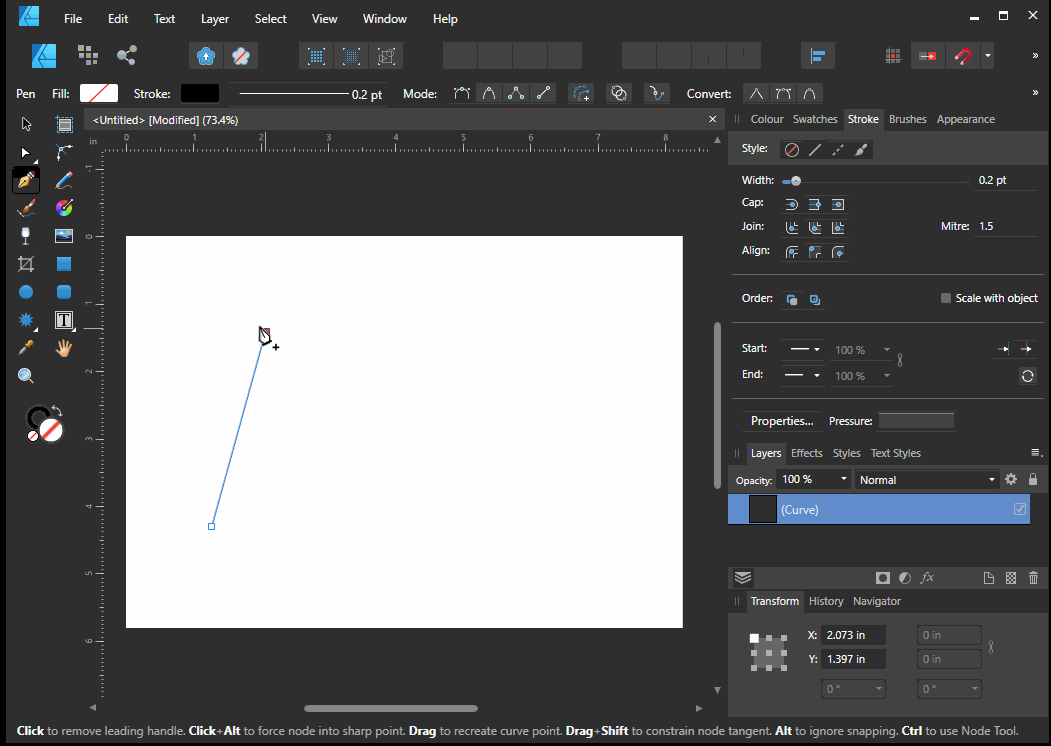1051x746 pixels.
Task: Pick the Zoom tool
Action: [x=25, y=375]
